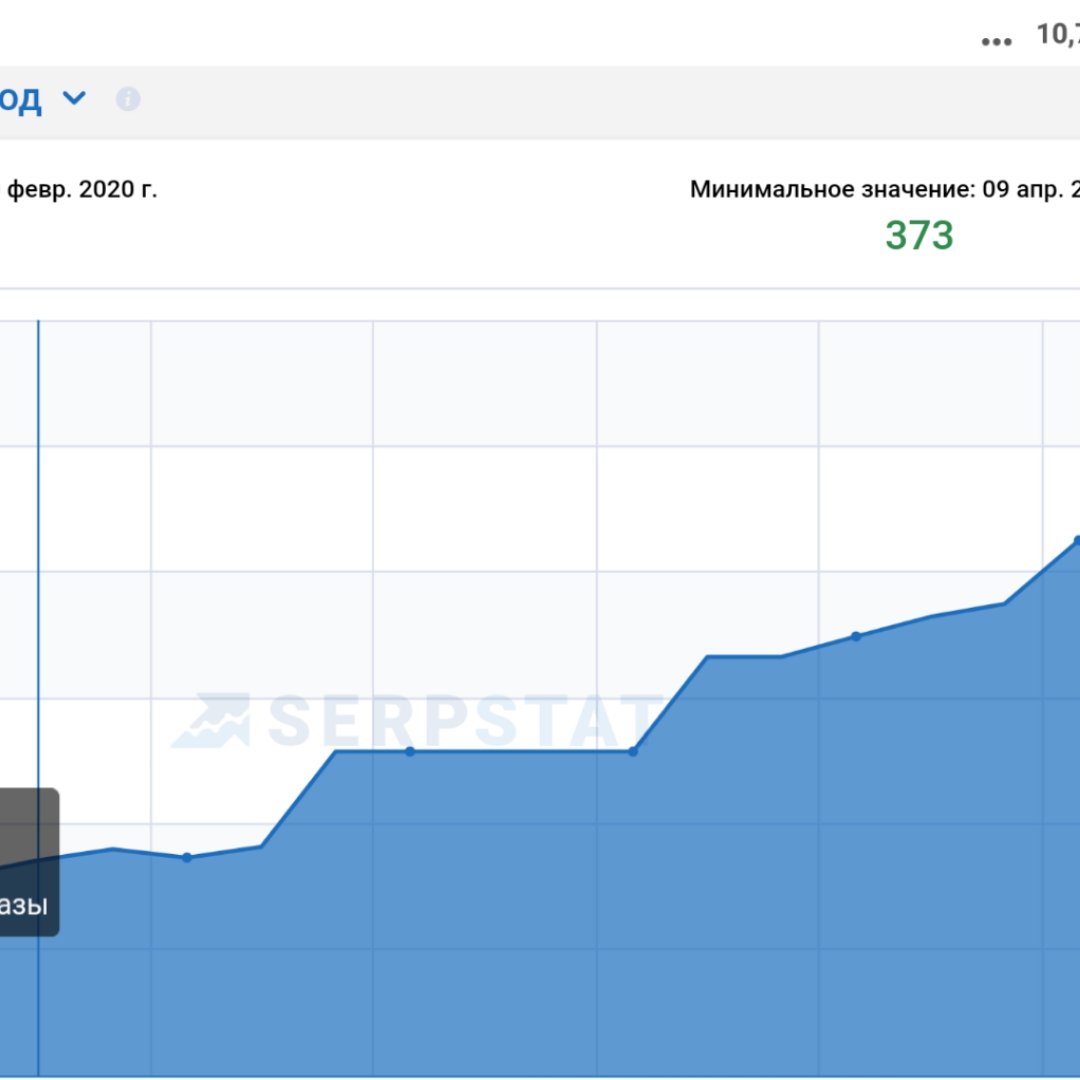The image size is (1080, 1080).
Task: Select the chart data point at the lowest dip
Action: point(187,858)
